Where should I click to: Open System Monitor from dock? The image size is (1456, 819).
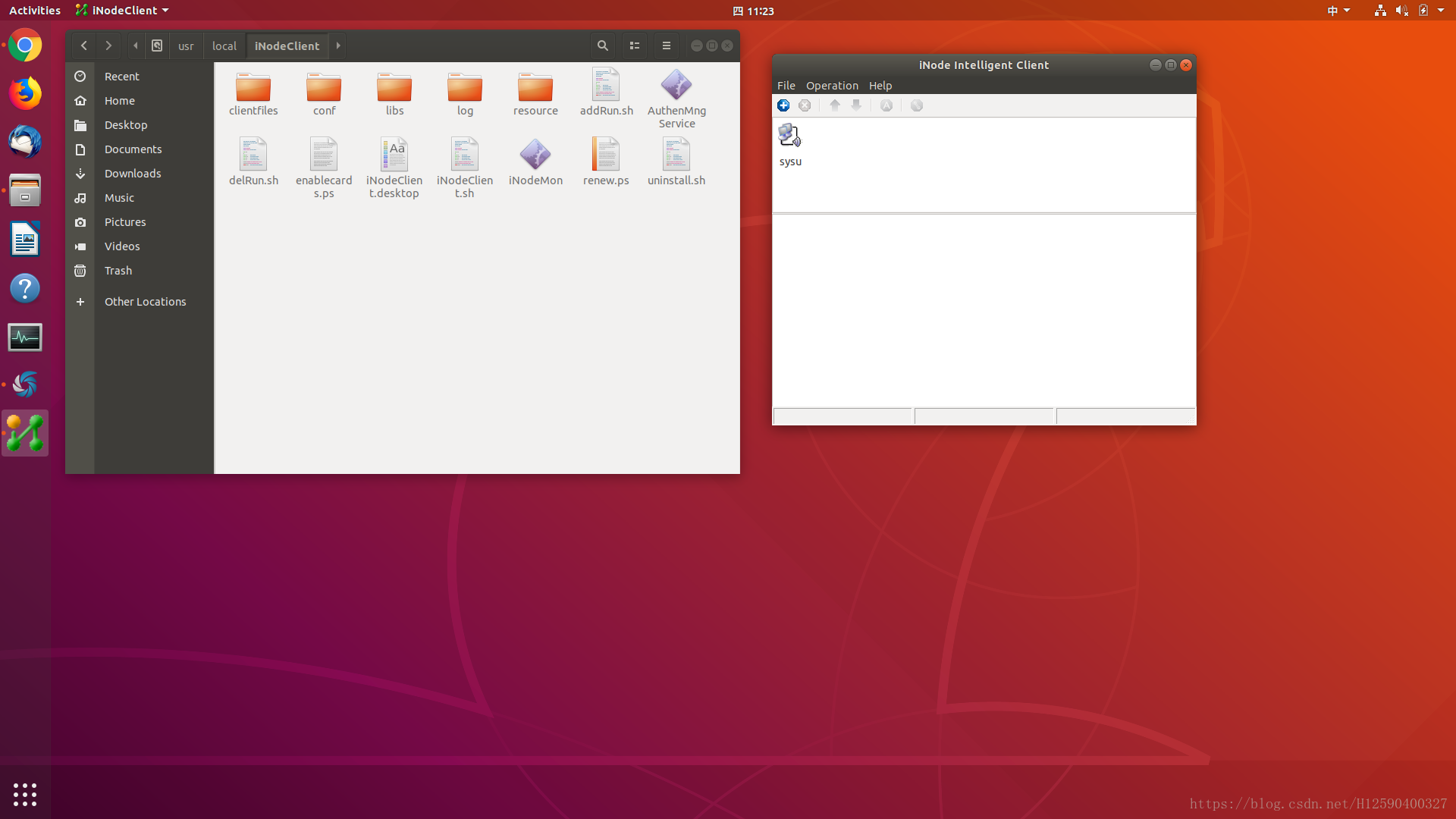[25, 337]
